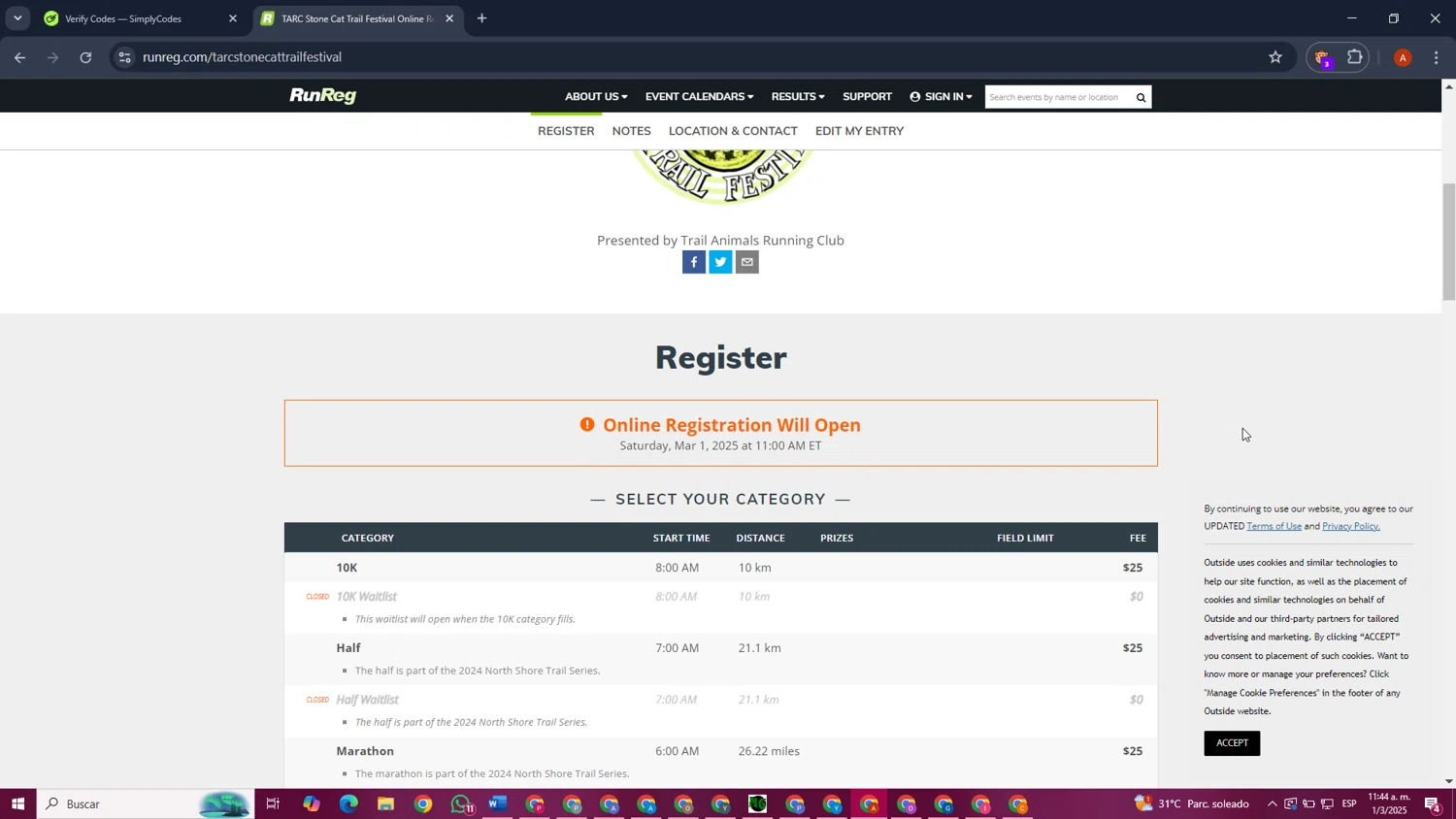Click the Field Limit column header
This screenshot has height=819, width=1456.
tap(1025, 538)
